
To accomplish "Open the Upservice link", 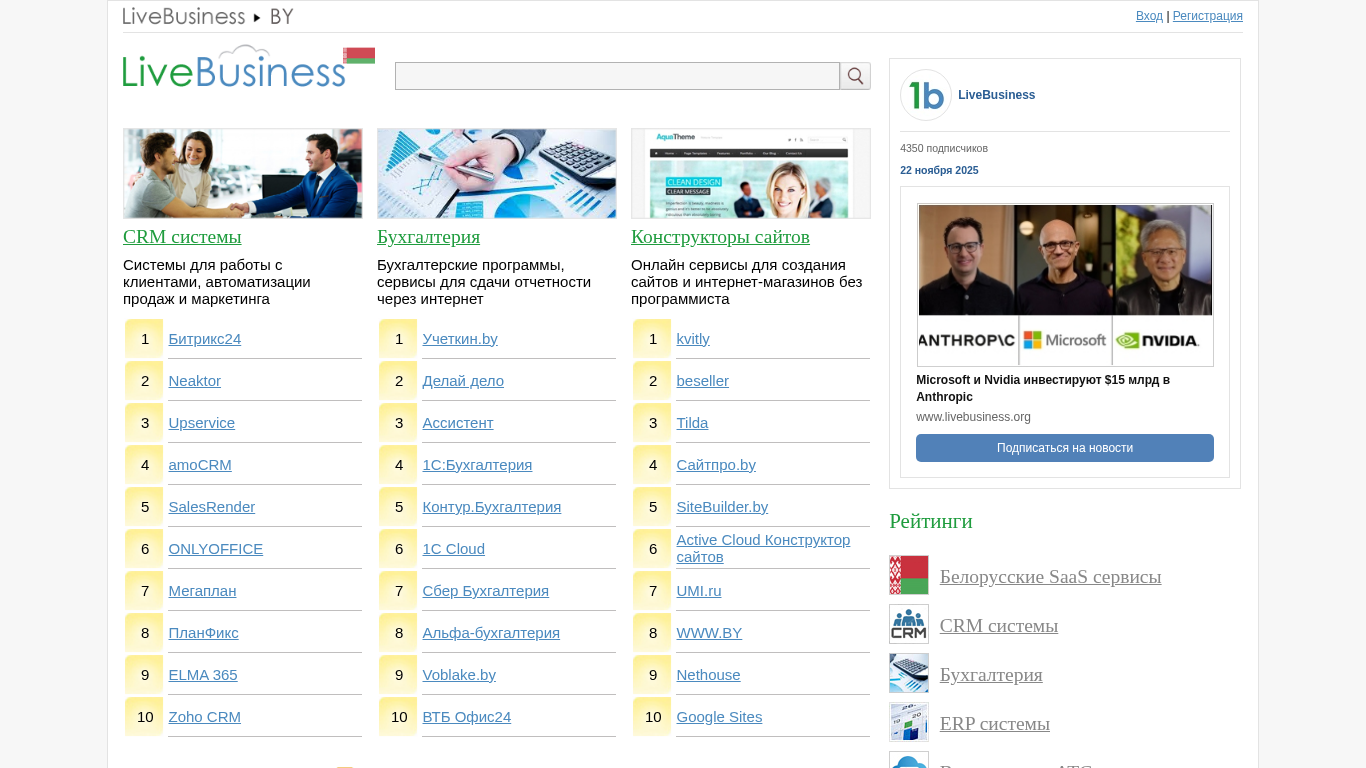I will (x=202, y=423).
